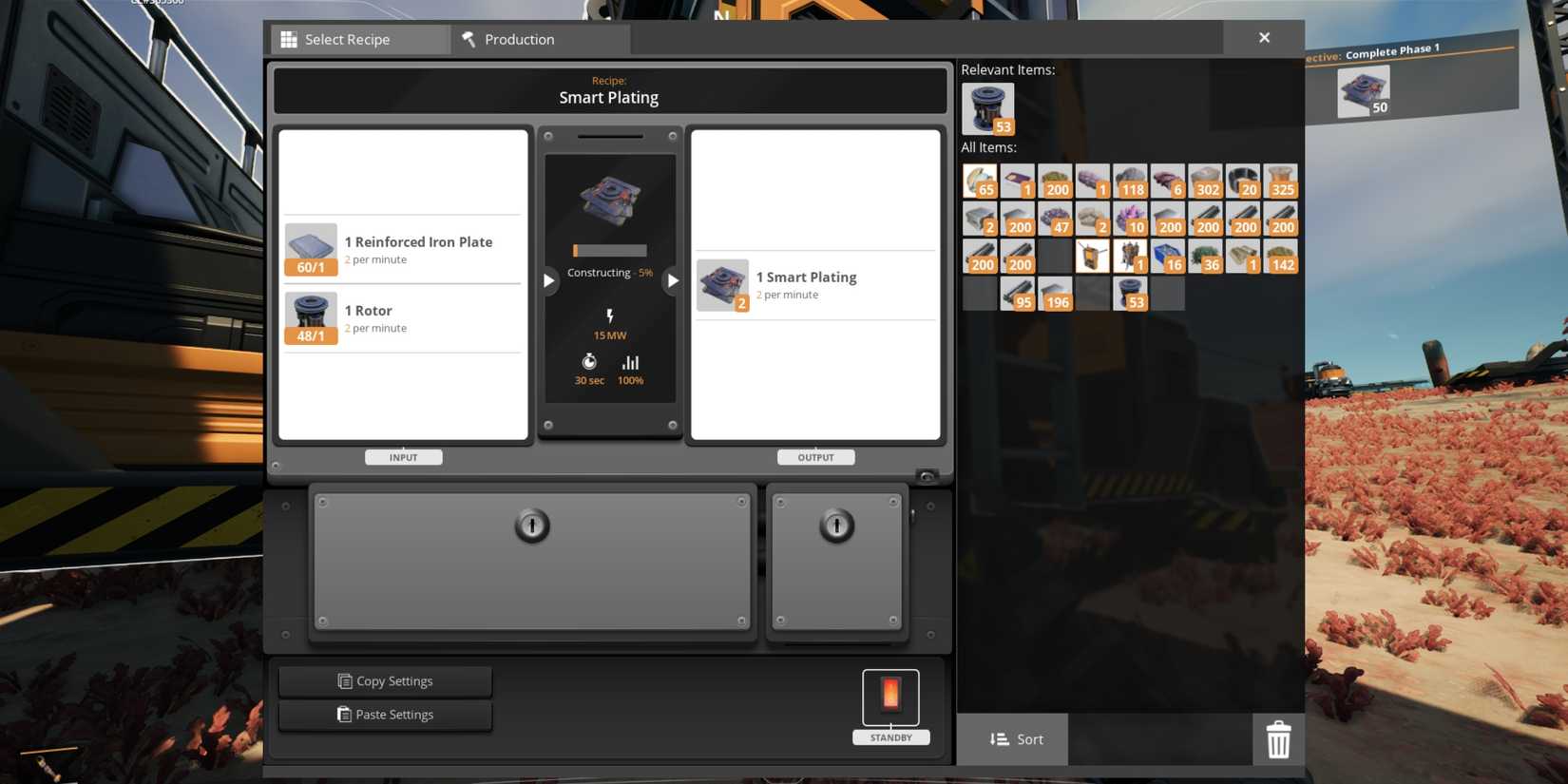Select the inventory stack with 325 items
This screenshot has width=1568, height=784.
[x=1280, y=181]
